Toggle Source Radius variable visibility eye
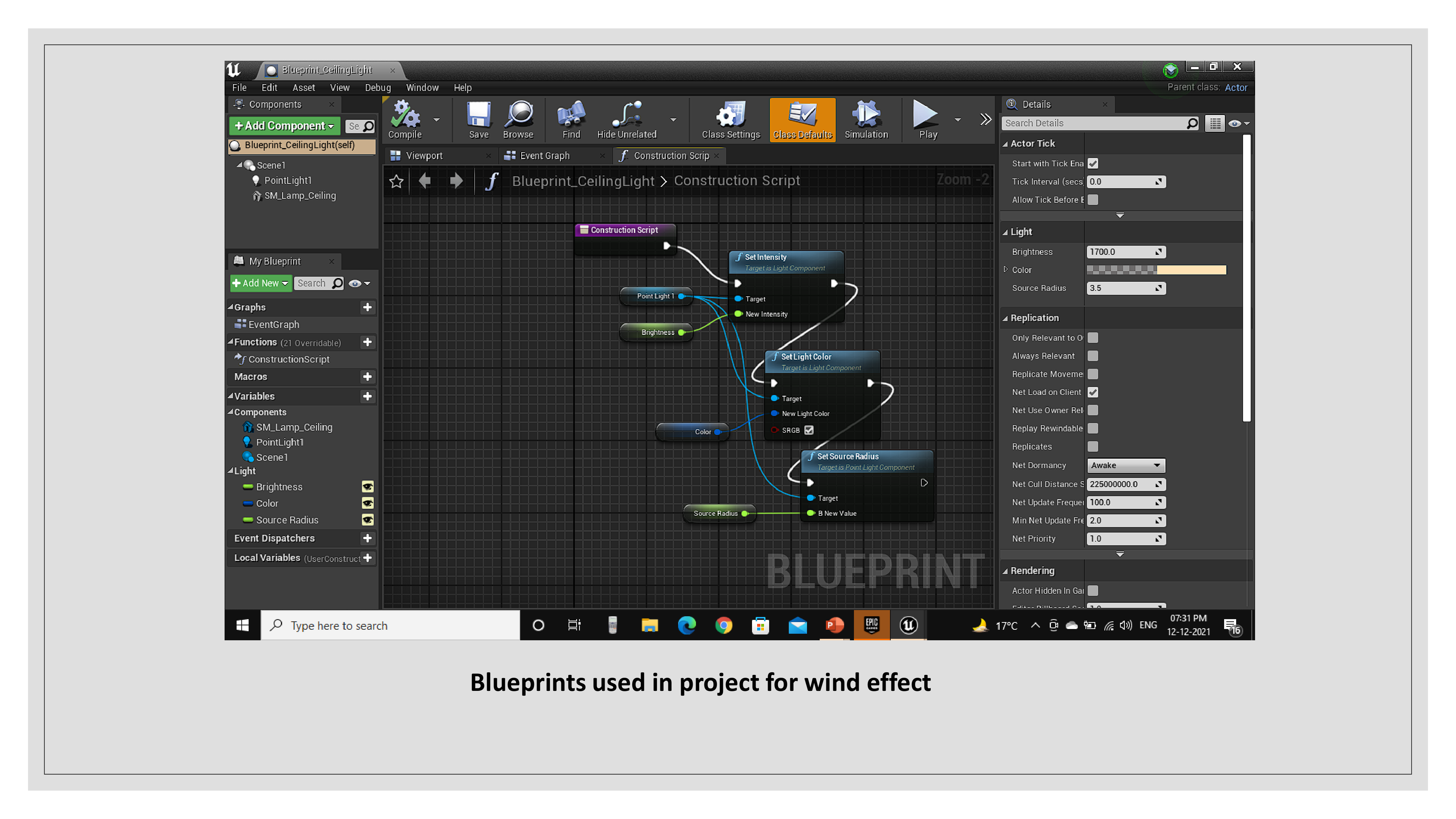This screenshot has width=1456, height=819. tap(367, 520)
